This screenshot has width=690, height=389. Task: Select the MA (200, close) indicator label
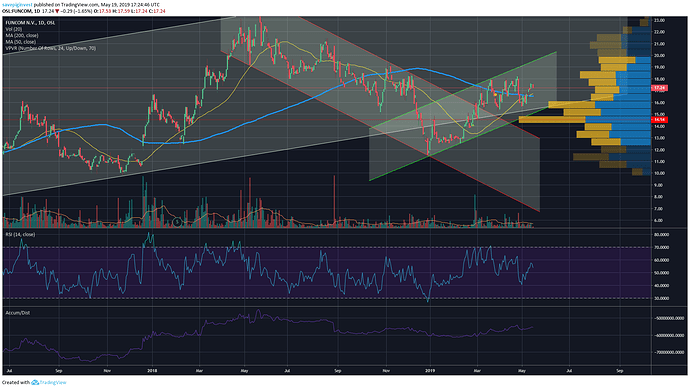click(22, 35)
